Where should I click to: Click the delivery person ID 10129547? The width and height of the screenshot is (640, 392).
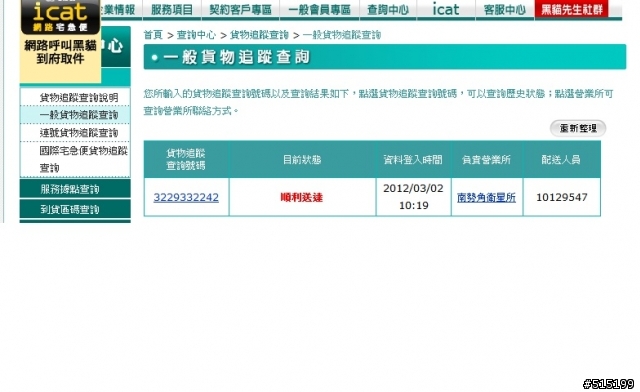(562, 198)
